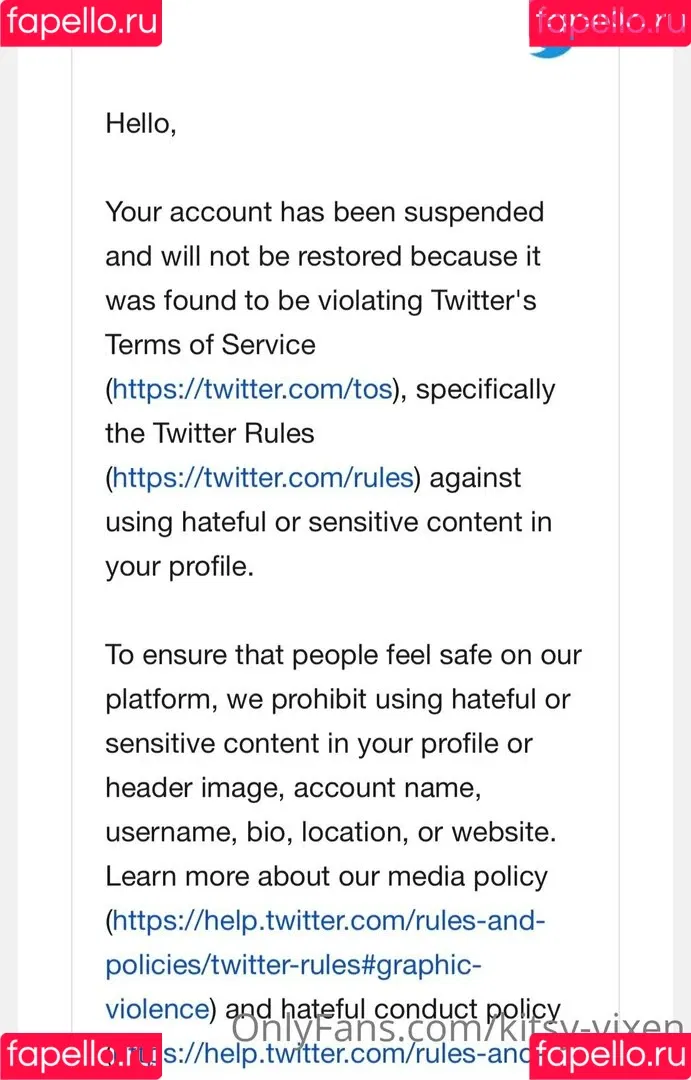Click 'To ensure that people feel safe' line
The image size is (691, 1080).
343,655
